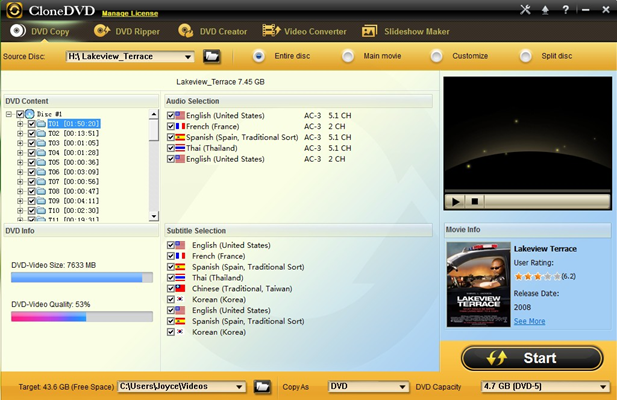
Task: Uncheck the Disc #1 checkbox
Action: tap(20, 114)
